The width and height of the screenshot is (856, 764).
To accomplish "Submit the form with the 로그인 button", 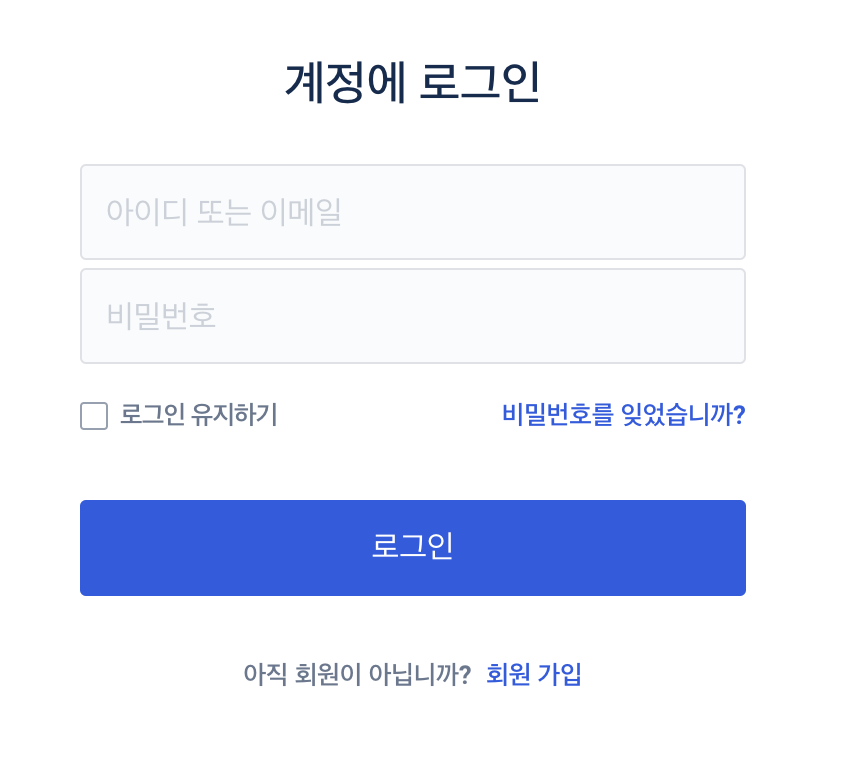I will (413, 548).
